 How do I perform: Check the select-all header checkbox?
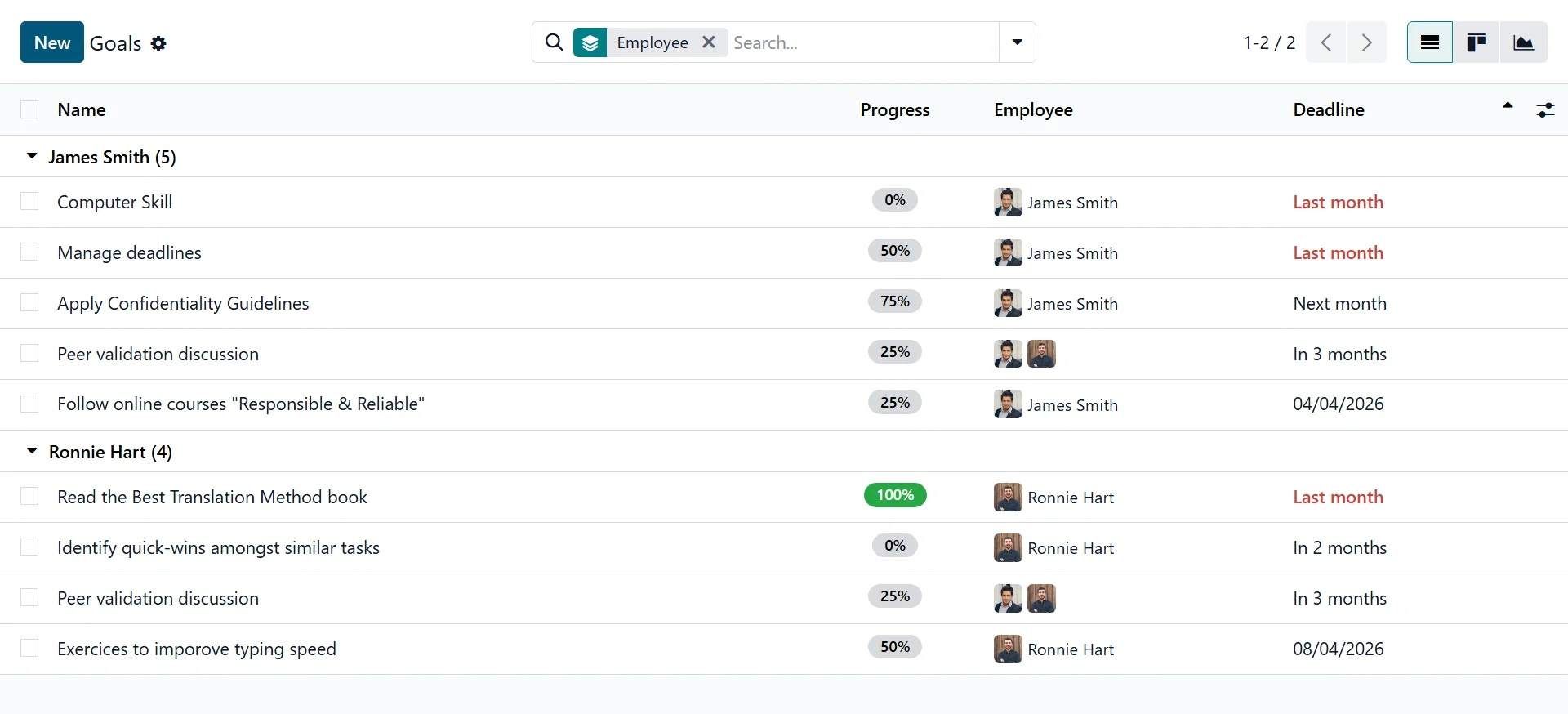[29, 110]
